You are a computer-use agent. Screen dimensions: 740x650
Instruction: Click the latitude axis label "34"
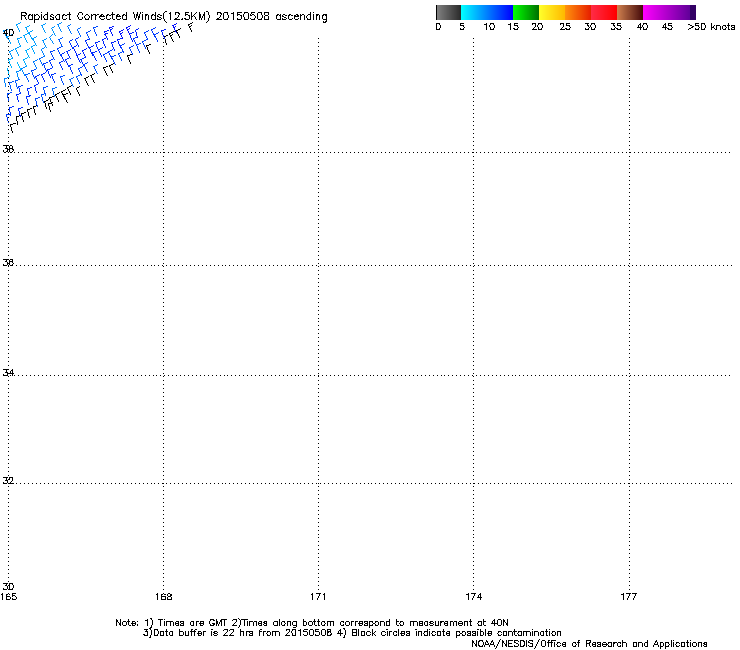click(x=8, y=372)
